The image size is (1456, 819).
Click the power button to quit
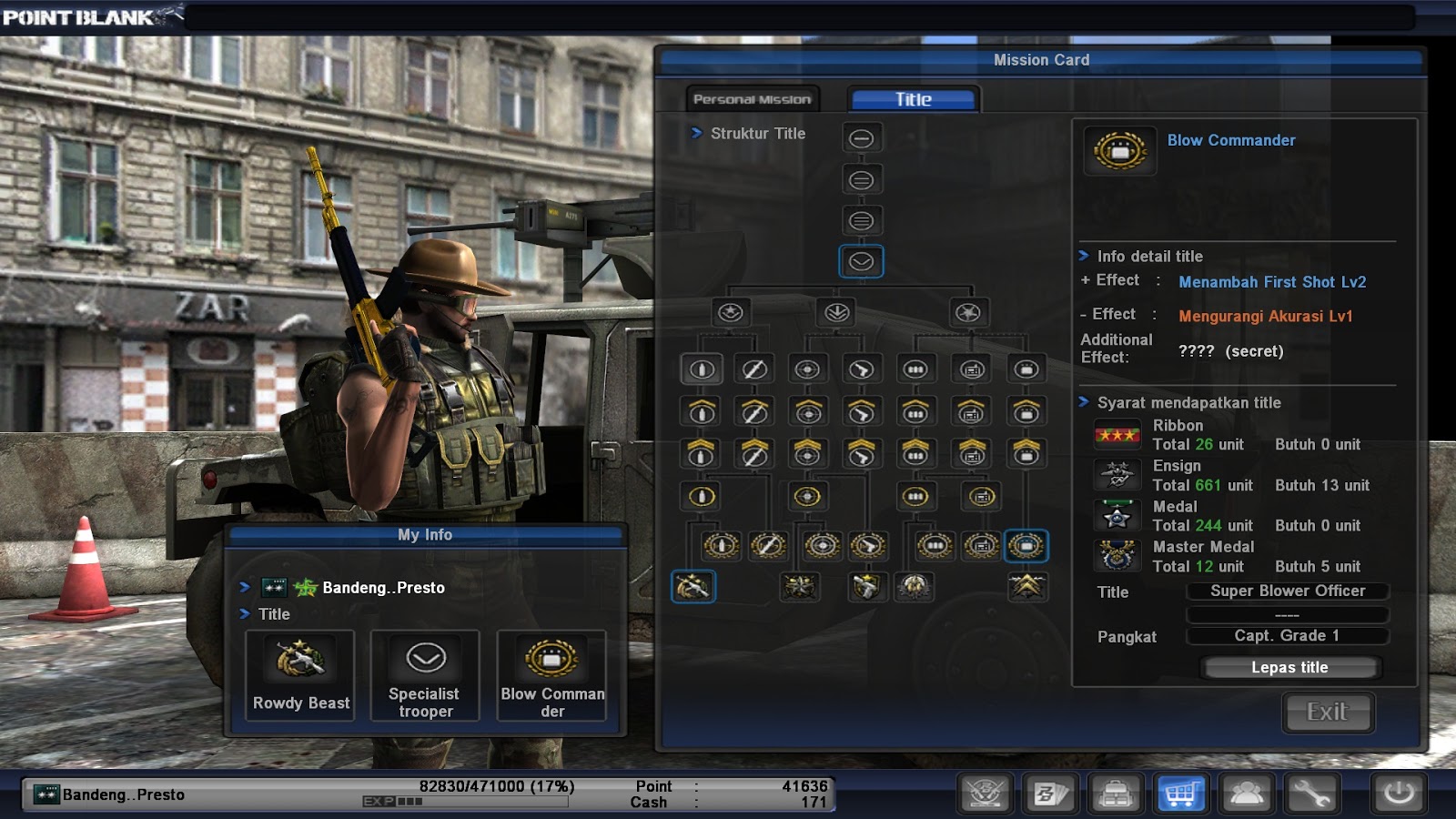(1399, 794)
